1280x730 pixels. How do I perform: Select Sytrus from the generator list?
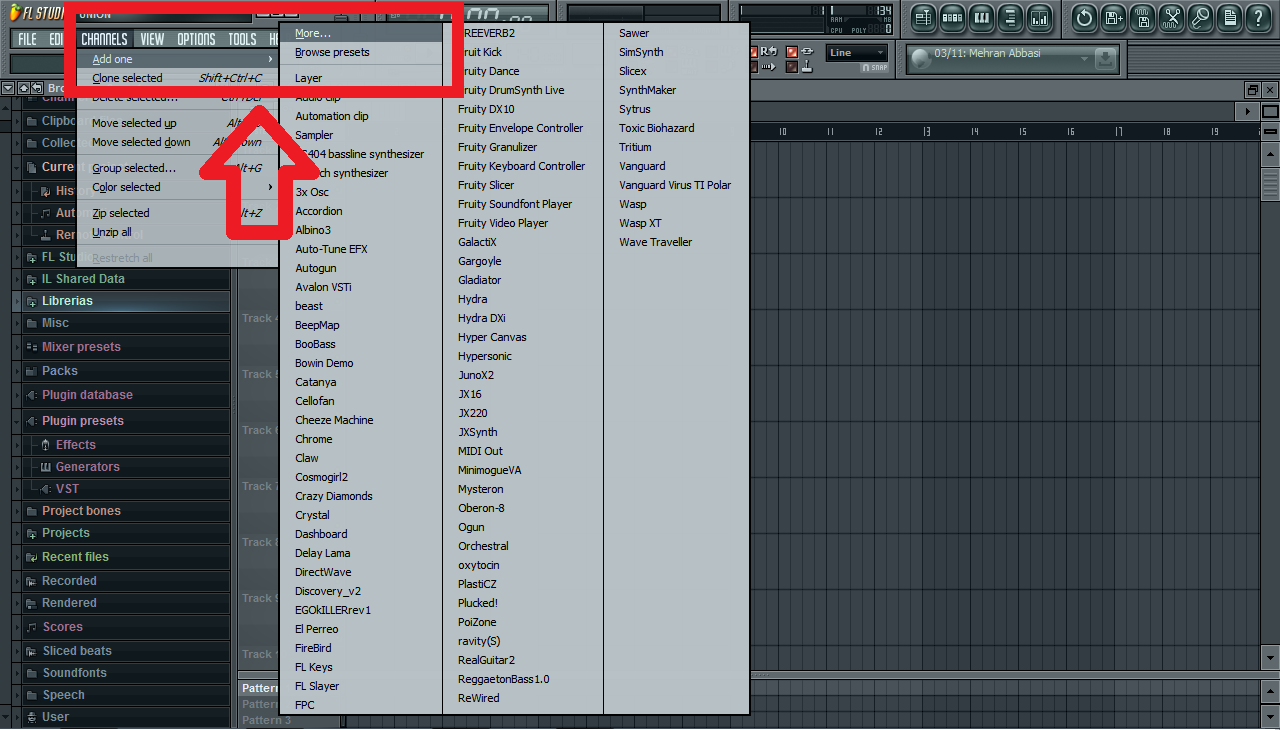tap(676, 109)
